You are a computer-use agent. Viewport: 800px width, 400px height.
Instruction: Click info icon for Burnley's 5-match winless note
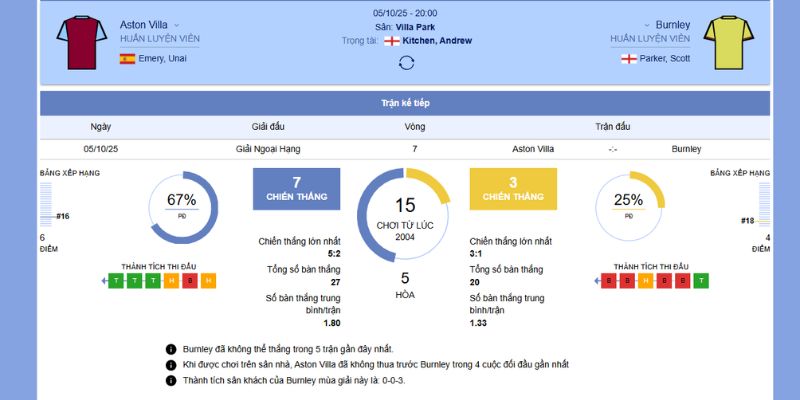(171, 349)
